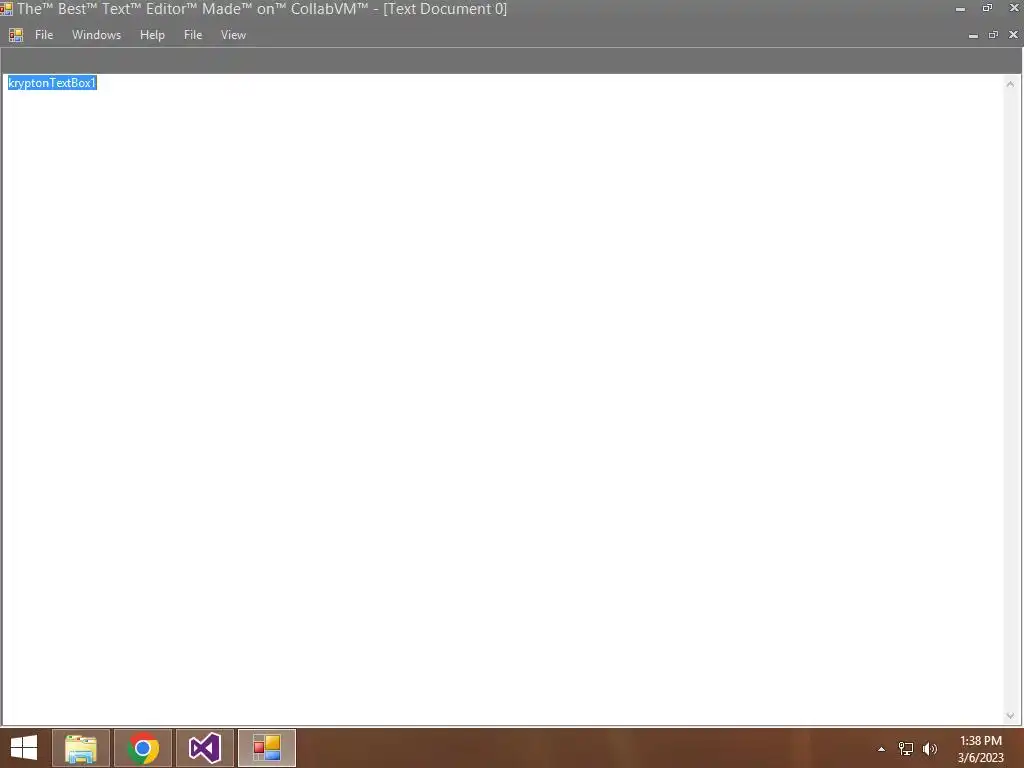Show hidden system tray icons
This screenshot has width=1024, height=768.
(882, 749)
